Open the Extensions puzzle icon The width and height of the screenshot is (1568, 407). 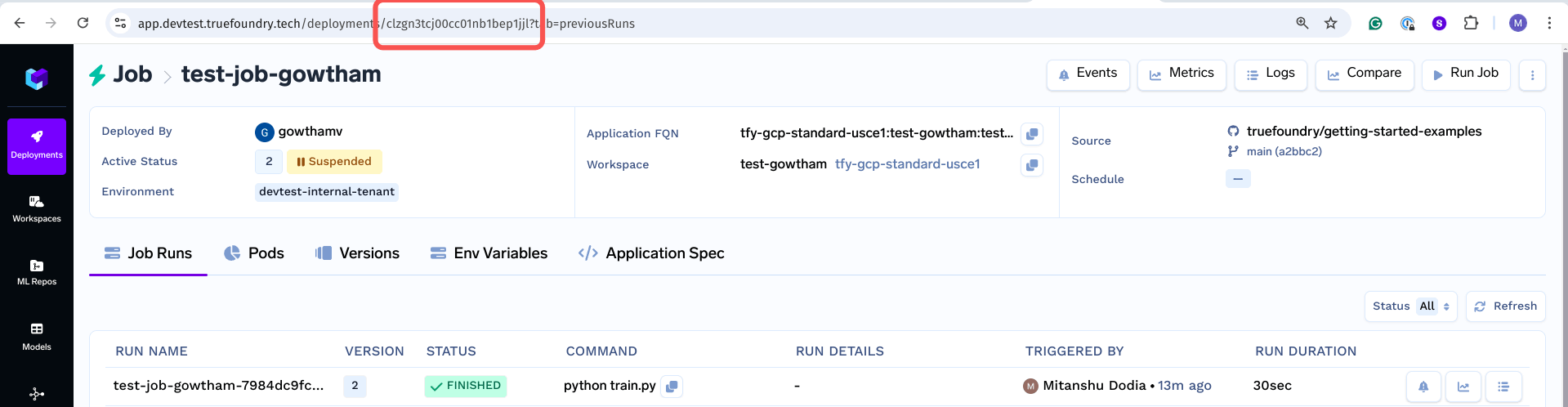(x=1471, y=23)
